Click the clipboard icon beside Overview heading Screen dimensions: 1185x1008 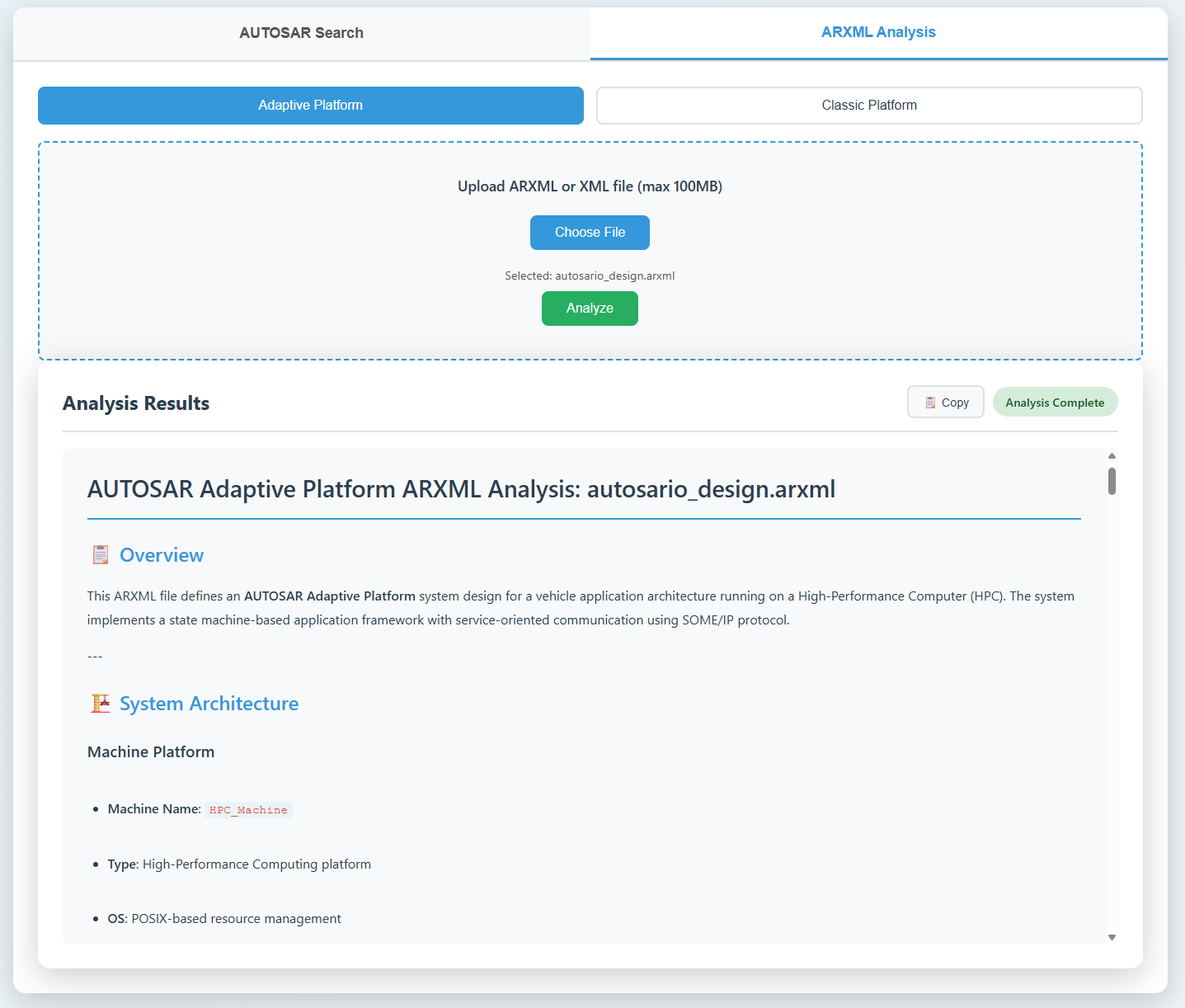(101, 555)
